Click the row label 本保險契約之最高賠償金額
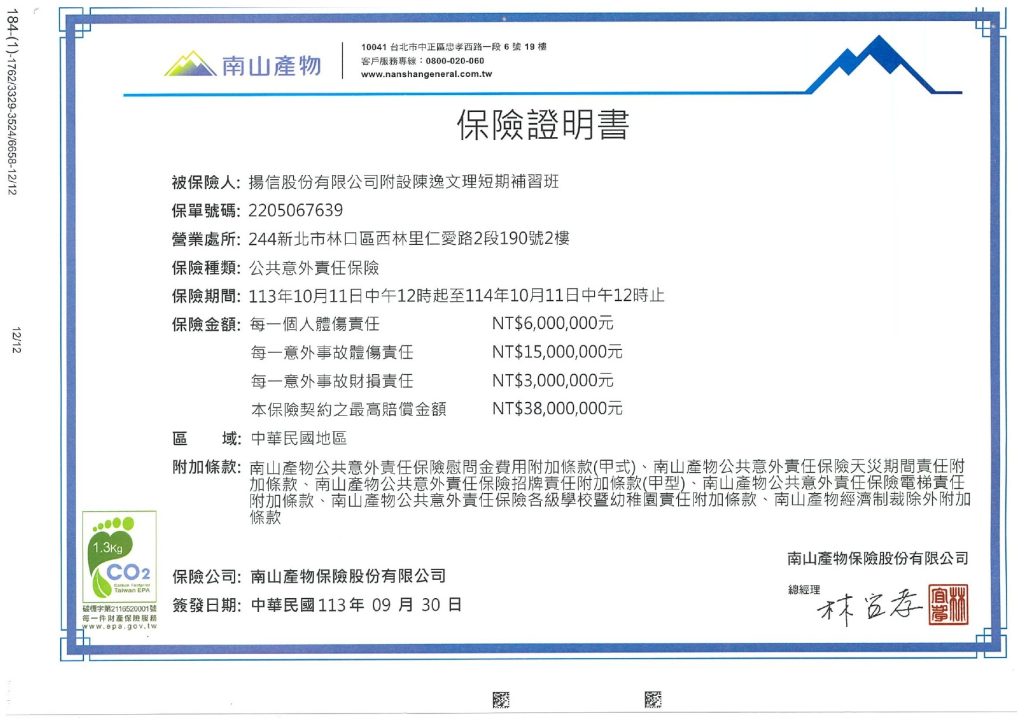The height and width of the screenshot is (724, 1024). (x=349, y=409)
